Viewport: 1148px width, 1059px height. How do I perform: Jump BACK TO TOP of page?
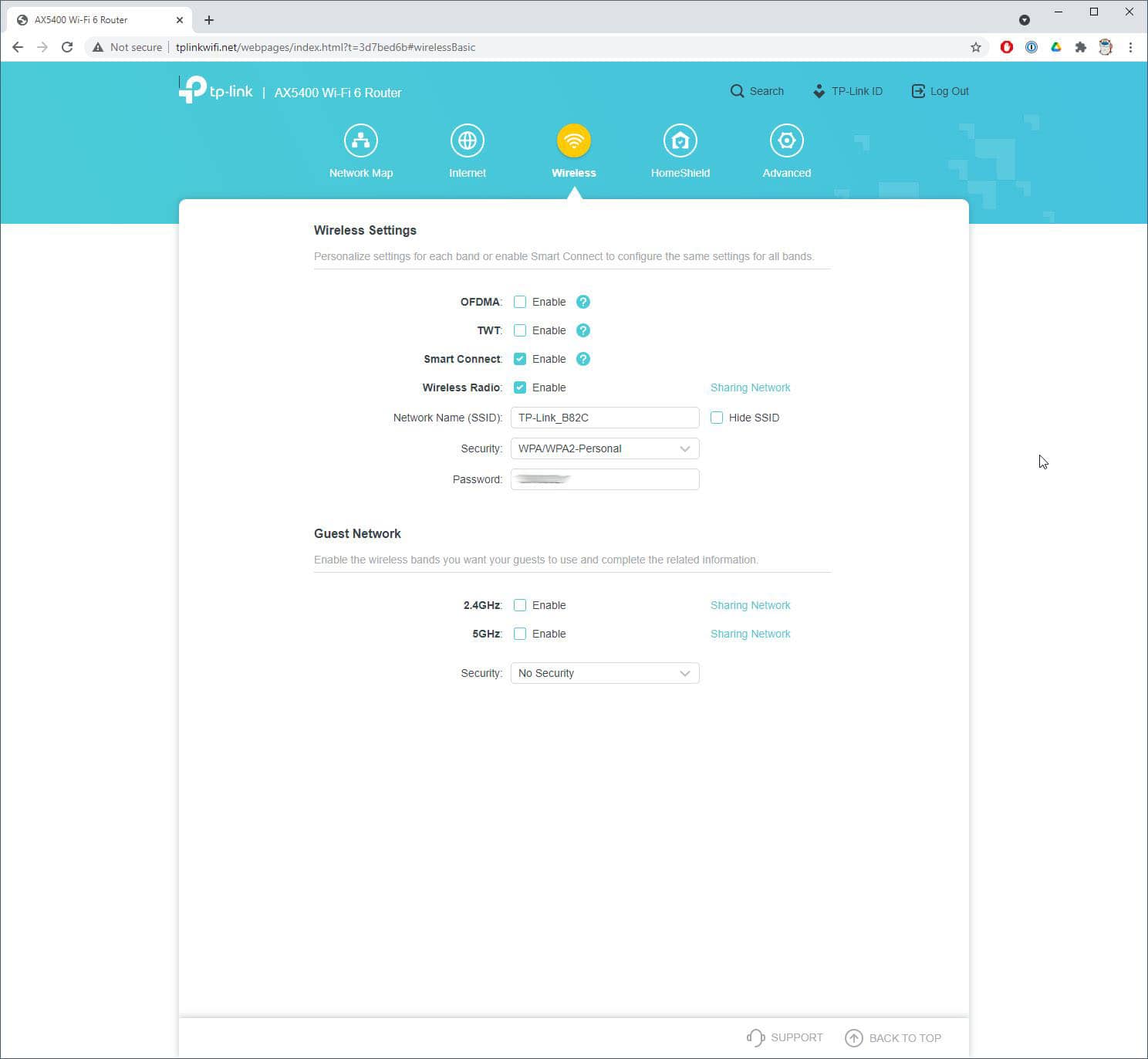(x=893, y=1038)
